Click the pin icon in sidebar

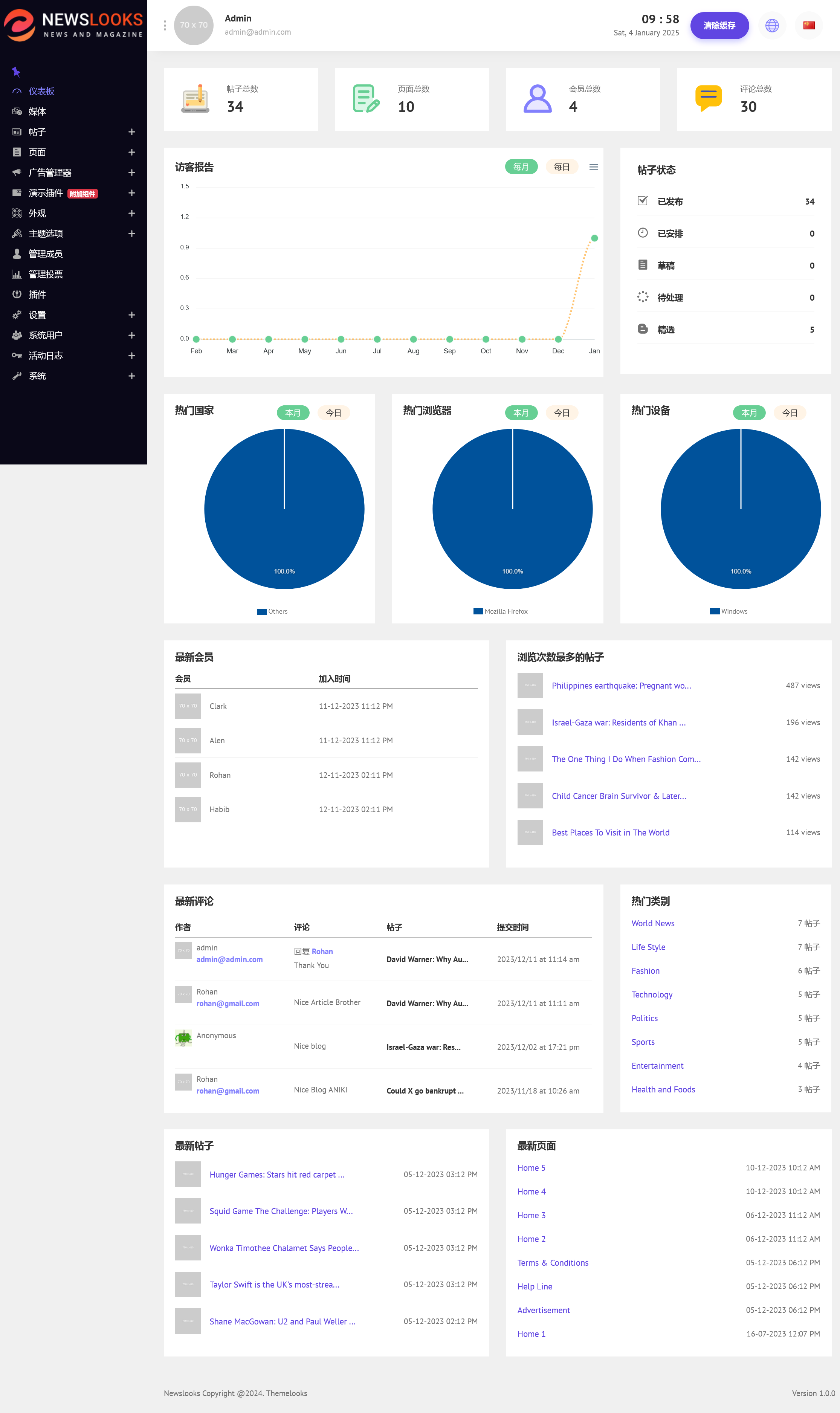(x=16, y=72)
